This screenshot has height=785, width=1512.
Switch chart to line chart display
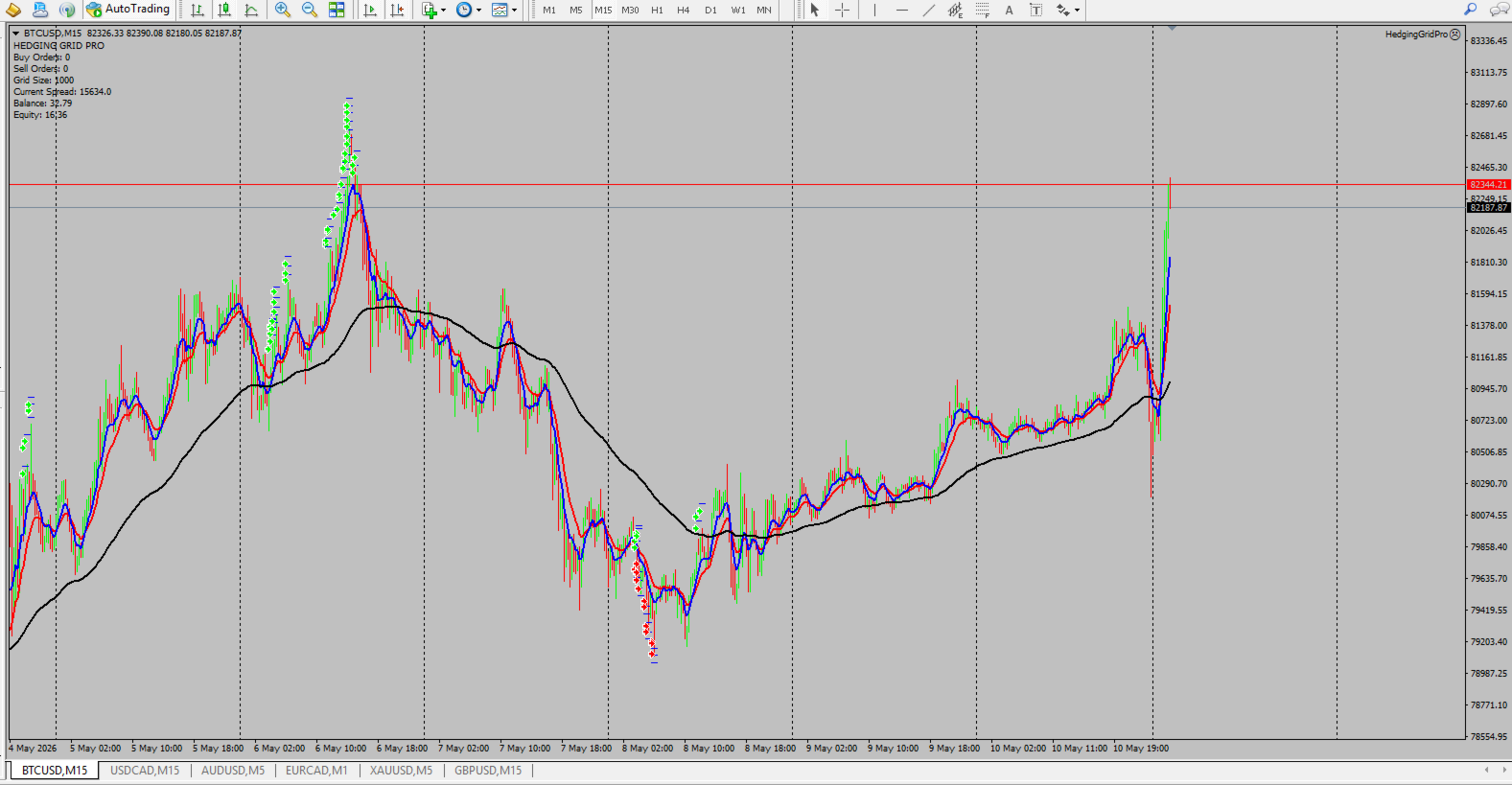click(251, 10)
